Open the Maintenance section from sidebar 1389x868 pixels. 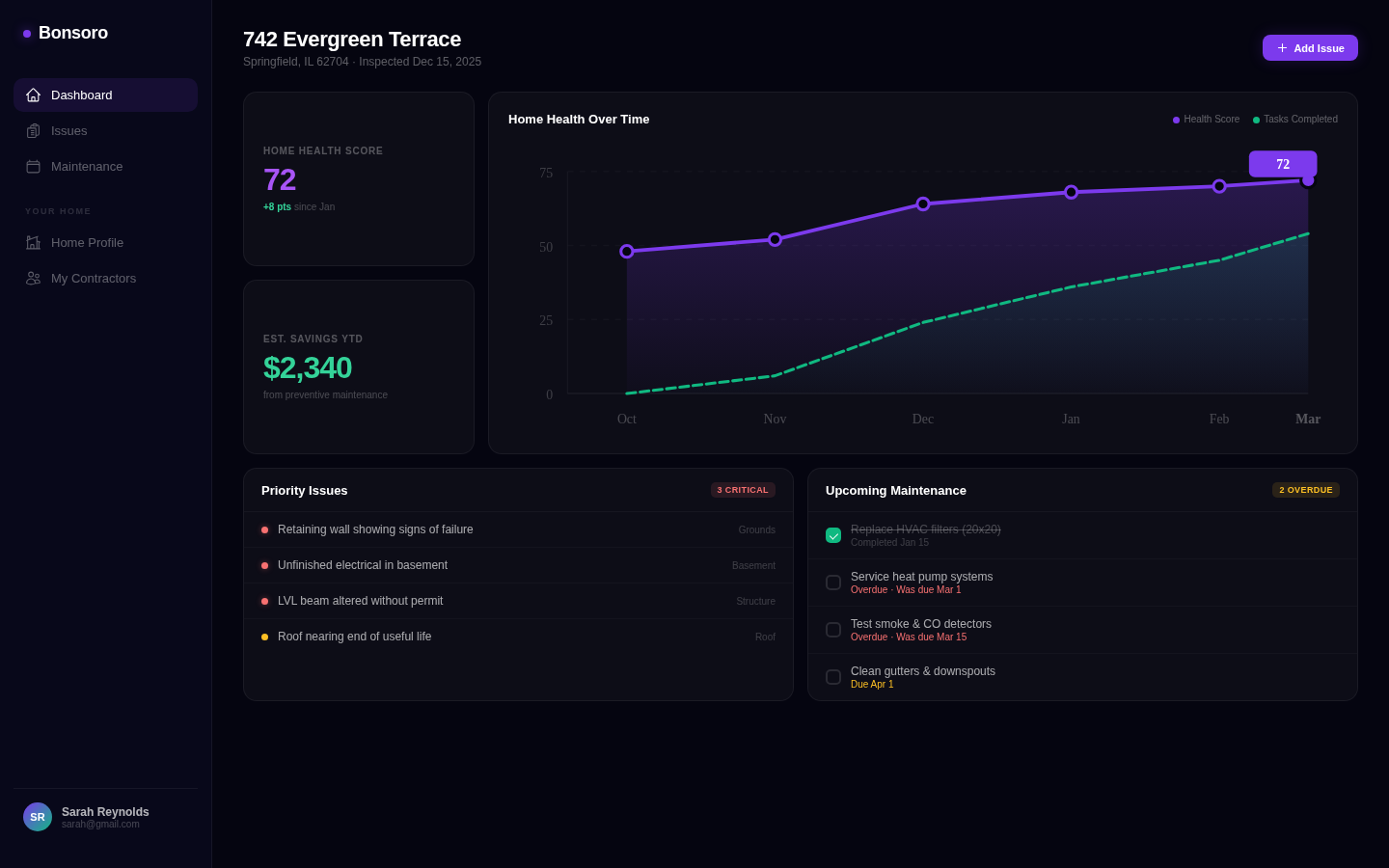(87, 166)
